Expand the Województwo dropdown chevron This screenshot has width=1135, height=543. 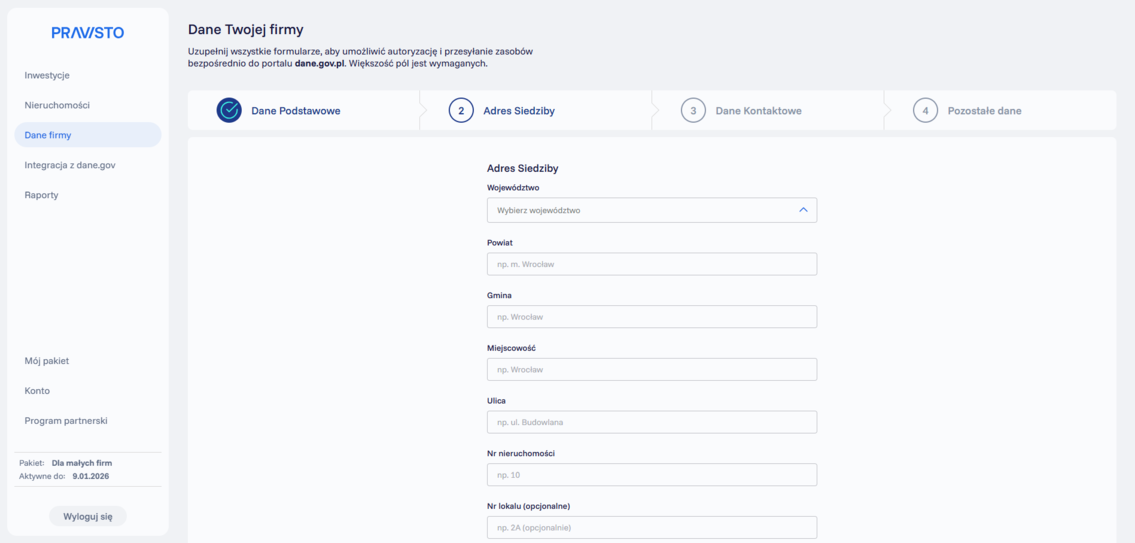pyautogui.click(x=803, y=210)
